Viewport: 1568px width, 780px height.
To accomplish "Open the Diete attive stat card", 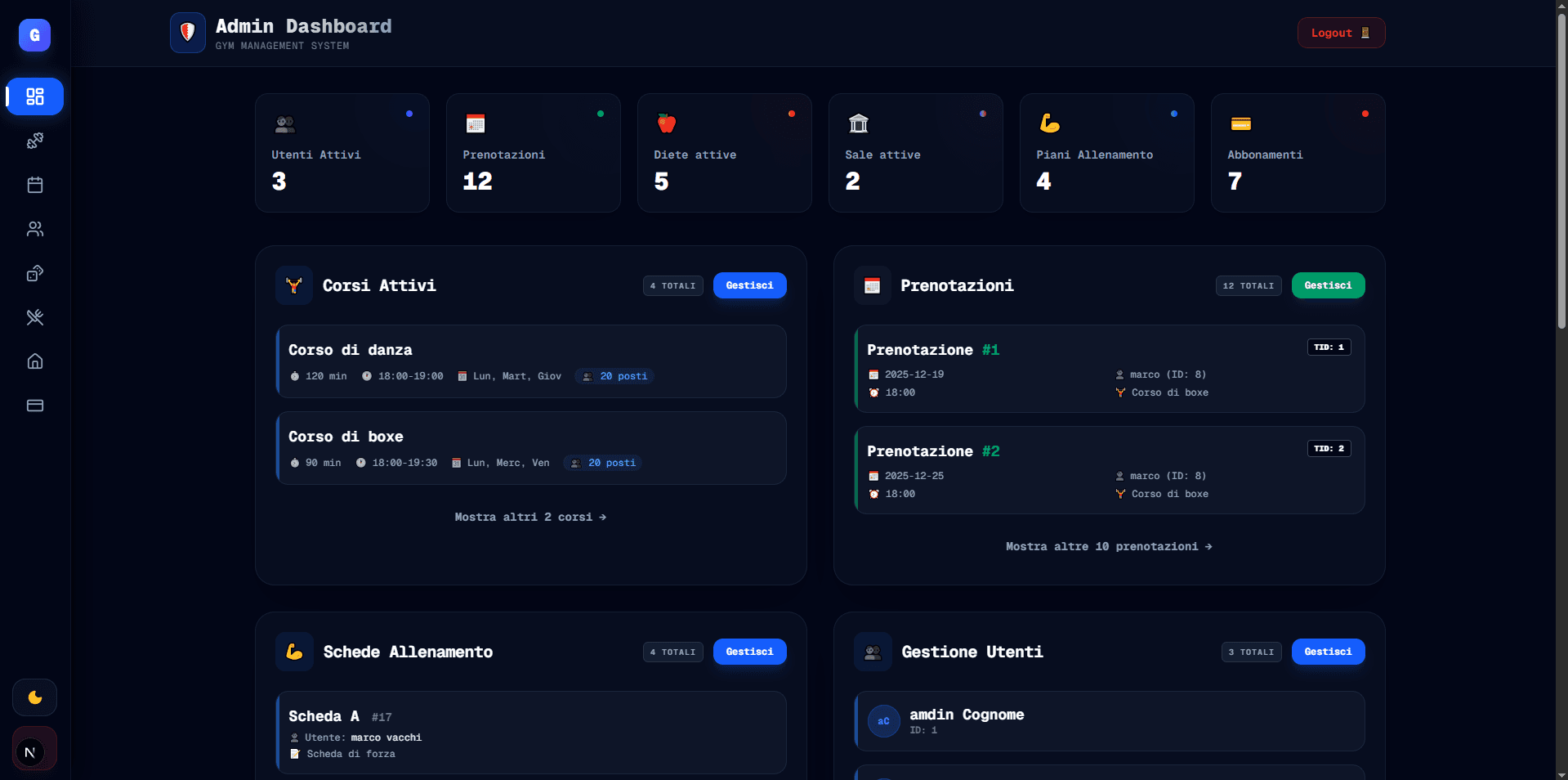I will (725, 153).
